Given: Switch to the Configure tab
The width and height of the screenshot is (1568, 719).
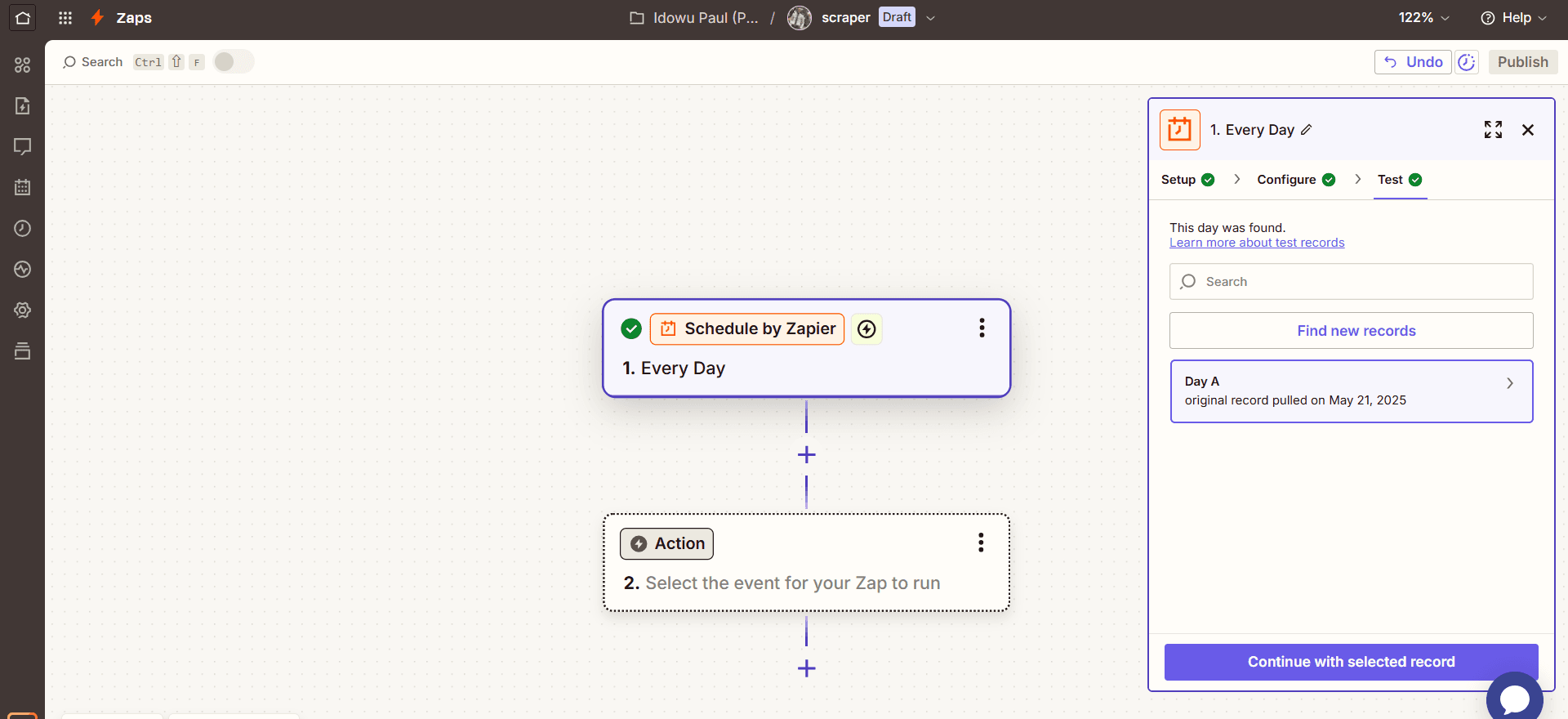Looking at the screenshot, I should coord(1296,180).
